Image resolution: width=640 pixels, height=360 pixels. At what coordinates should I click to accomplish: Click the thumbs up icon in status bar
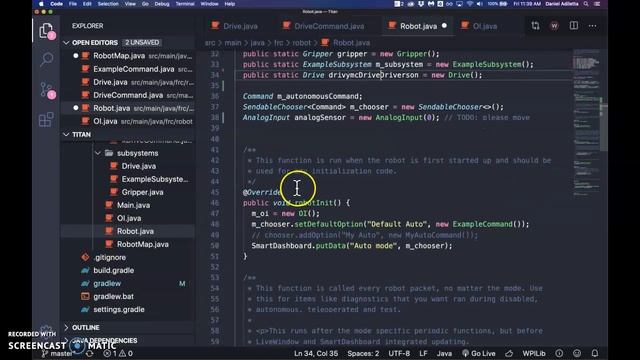click(509, 353)
